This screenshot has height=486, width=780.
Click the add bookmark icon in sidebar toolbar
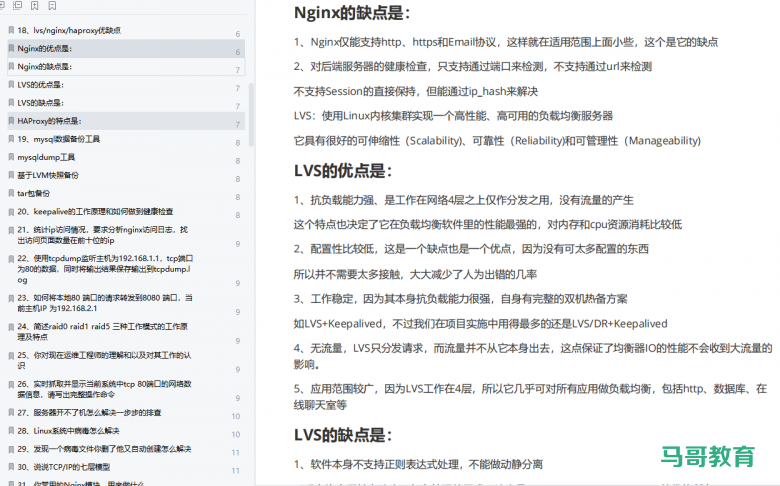[x=35, y=5]
